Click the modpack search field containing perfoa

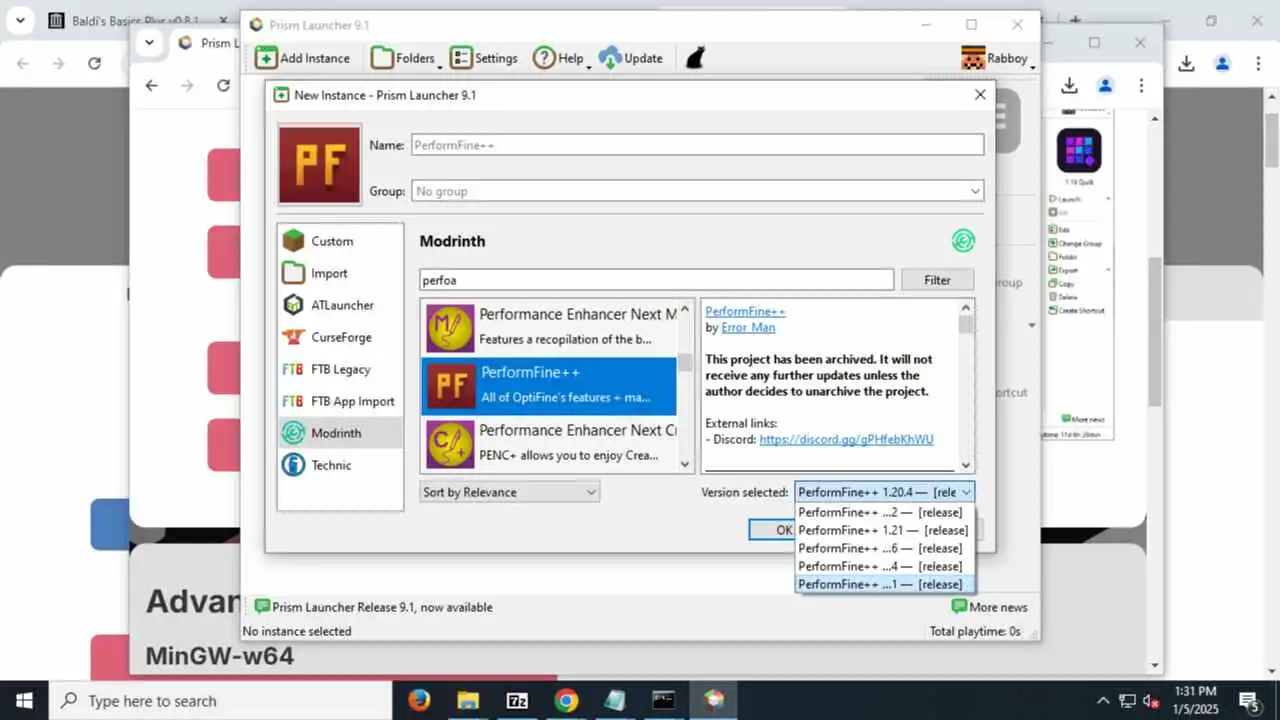(656, 280)
